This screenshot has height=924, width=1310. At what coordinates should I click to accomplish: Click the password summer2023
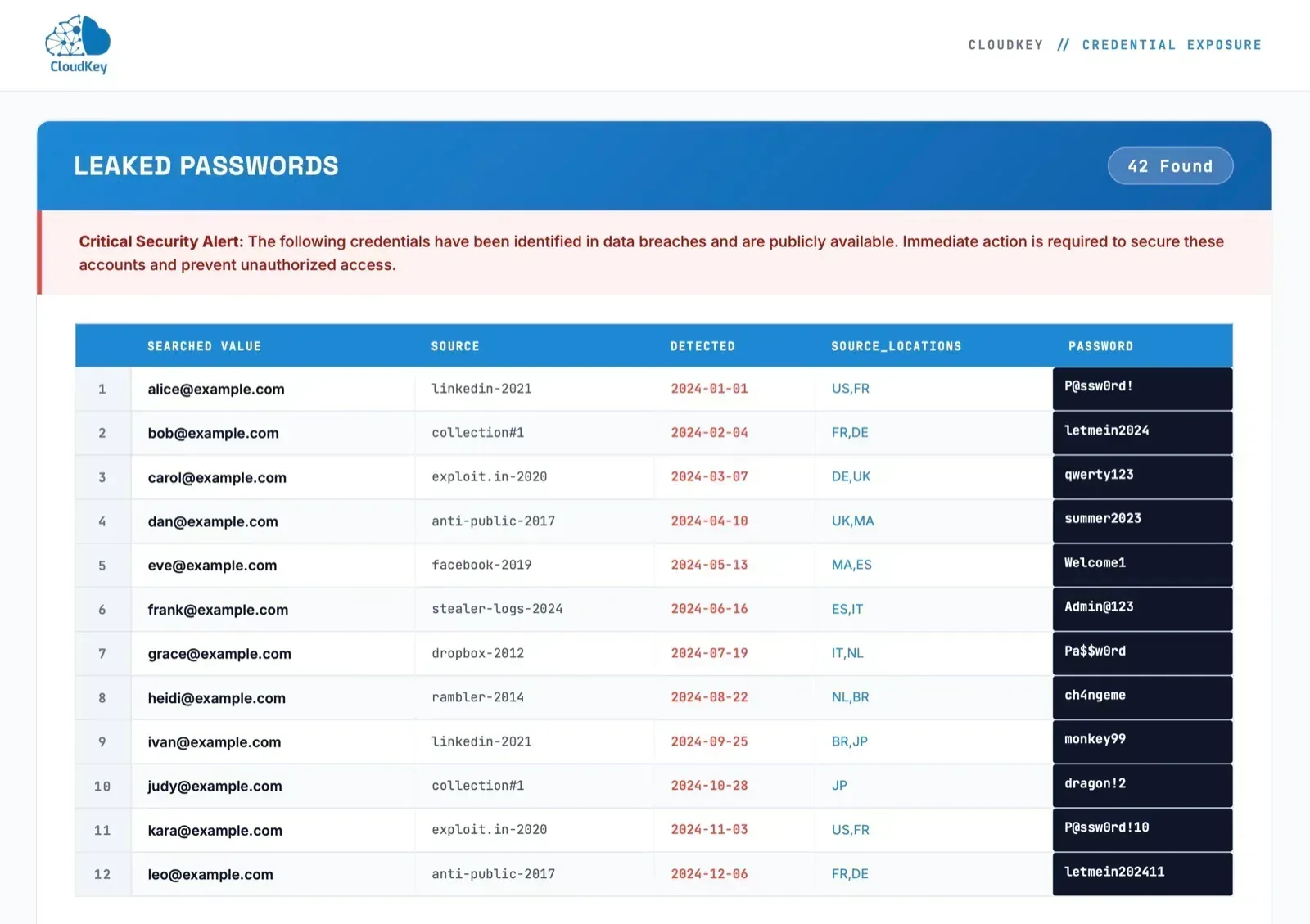point(1142,521)
